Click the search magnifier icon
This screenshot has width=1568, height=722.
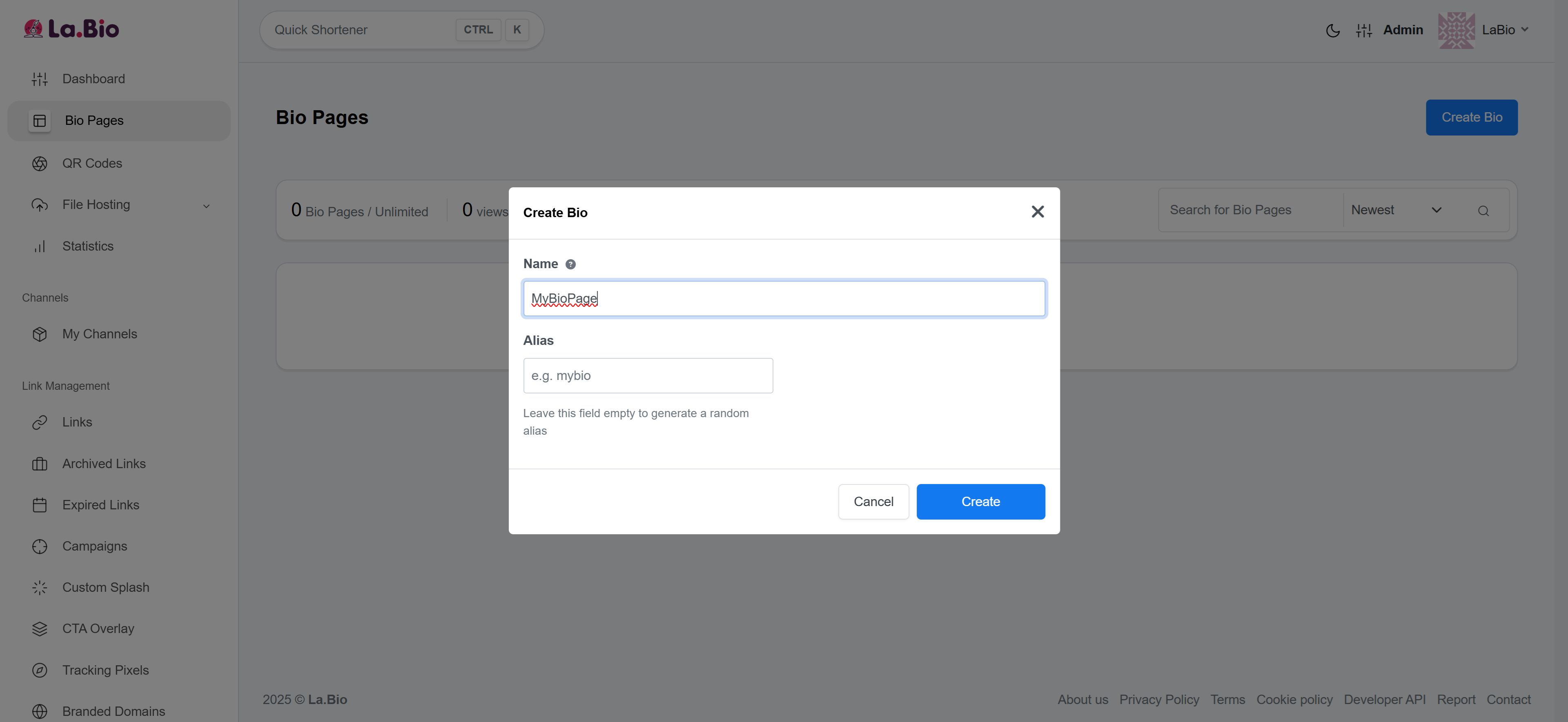(1483, 211)
